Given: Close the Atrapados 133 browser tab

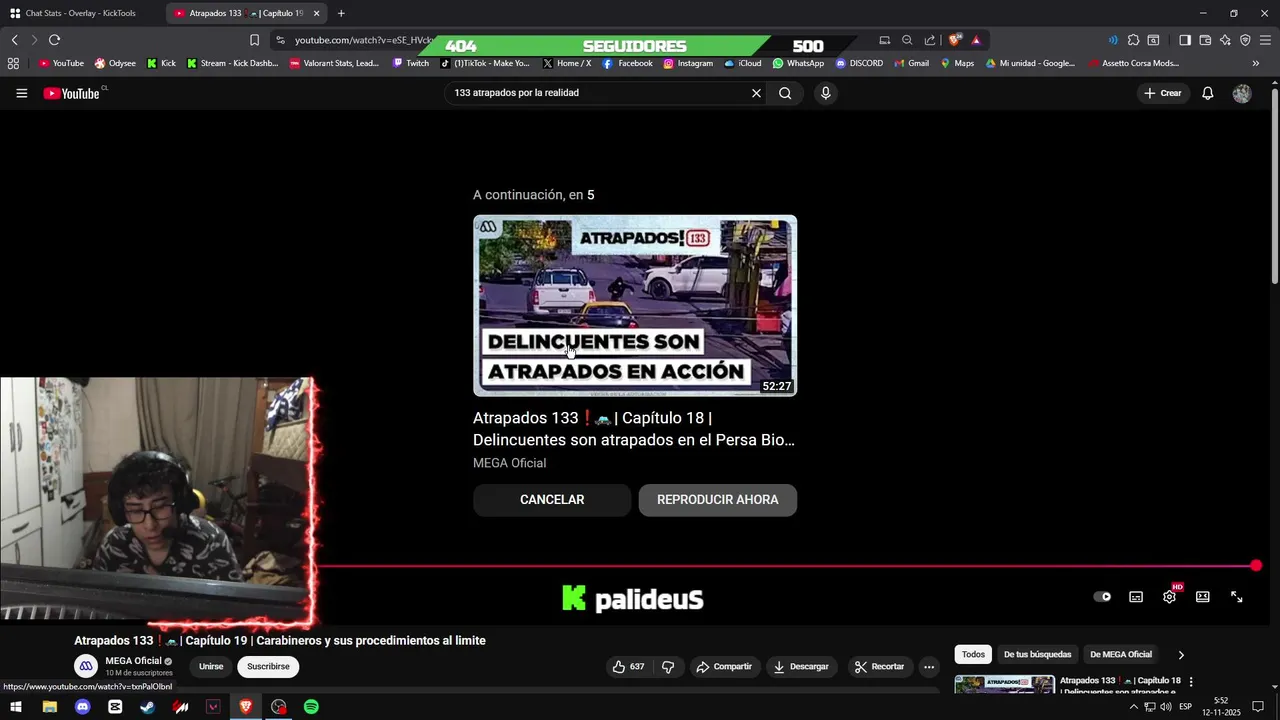Looking at the screenshot, I should (x=316, y=13).
